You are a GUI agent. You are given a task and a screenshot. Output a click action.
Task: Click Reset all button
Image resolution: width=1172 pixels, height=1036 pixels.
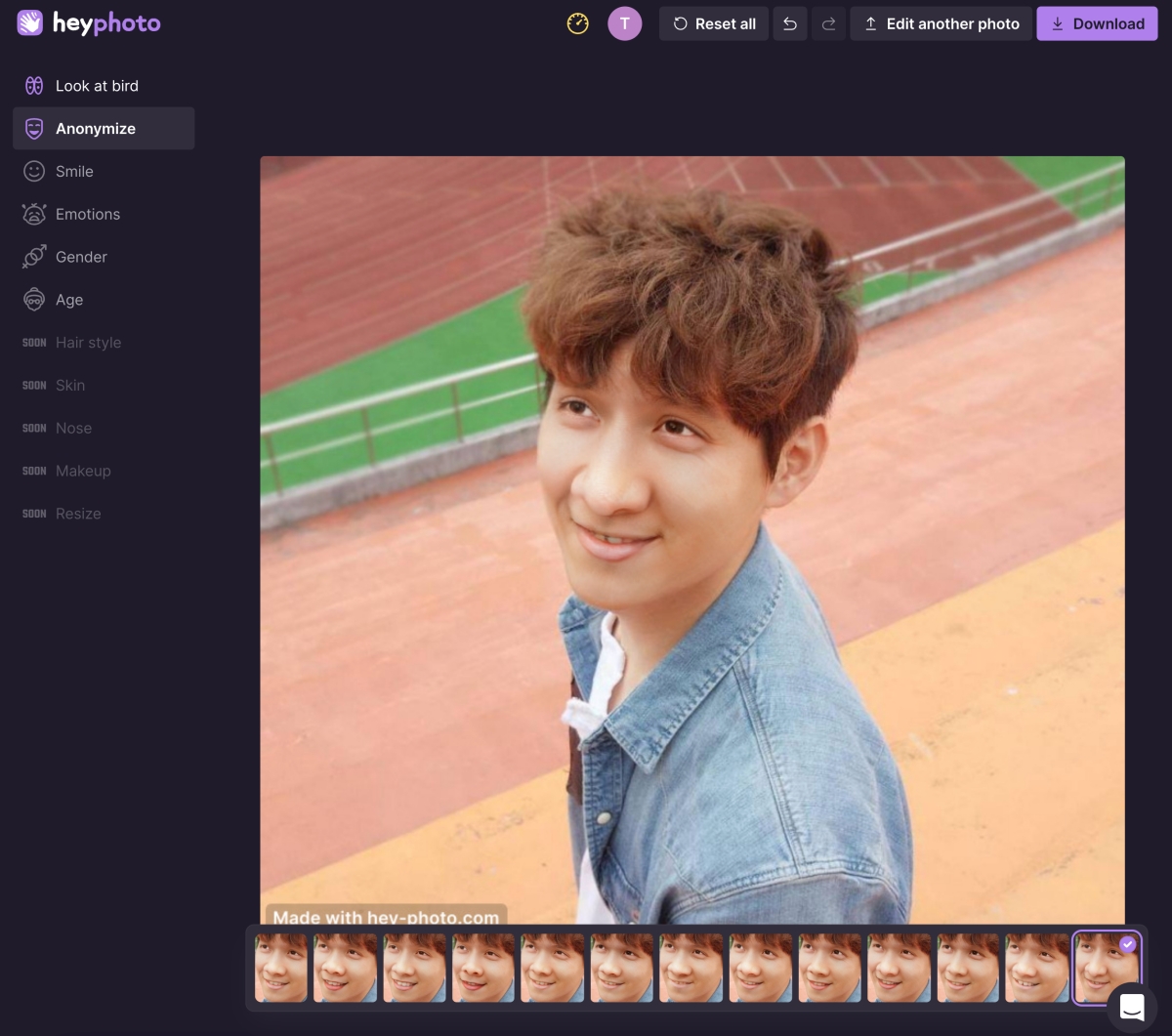pos(714,23)
